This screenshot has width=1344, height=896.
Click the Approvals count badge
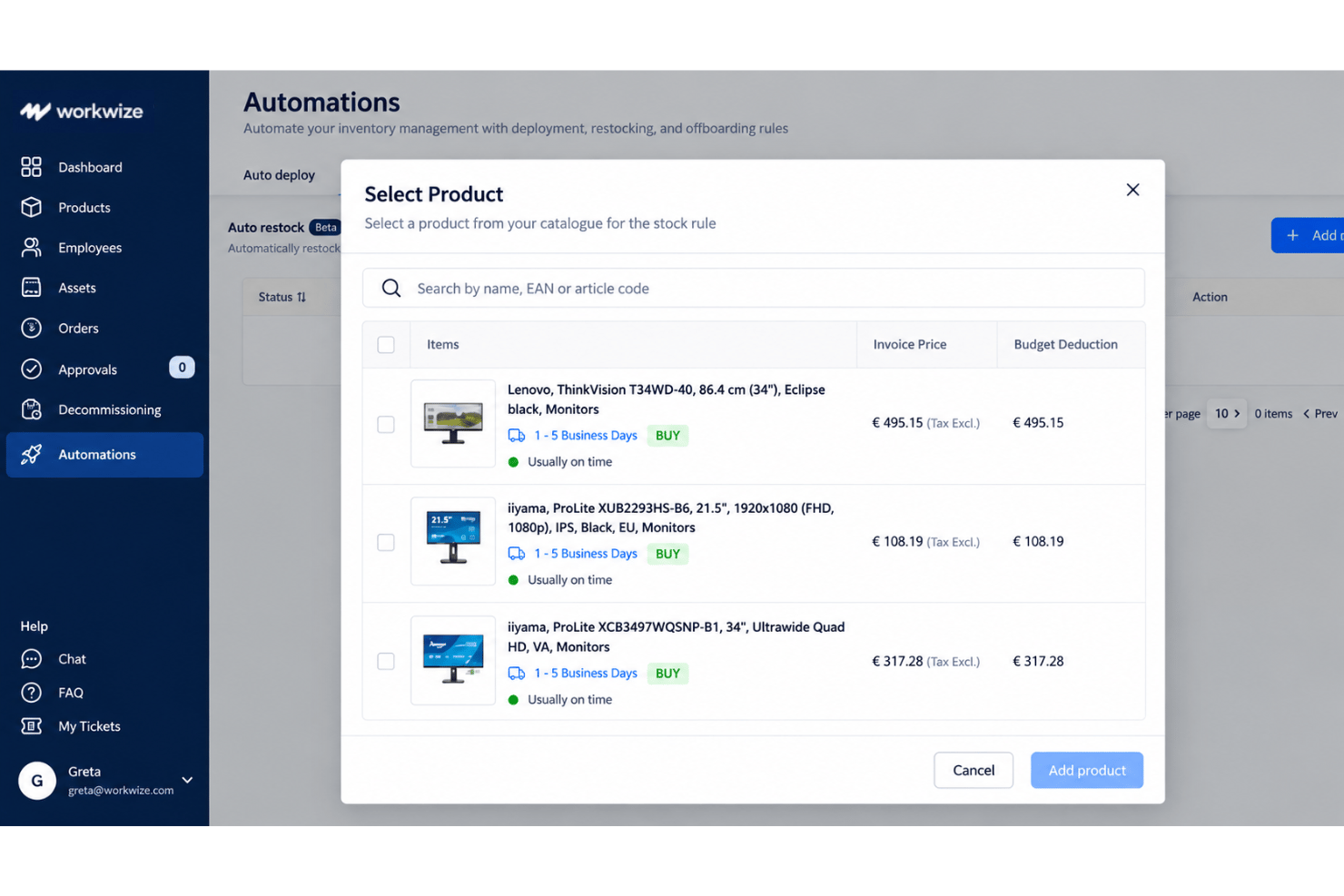[182, 367]
